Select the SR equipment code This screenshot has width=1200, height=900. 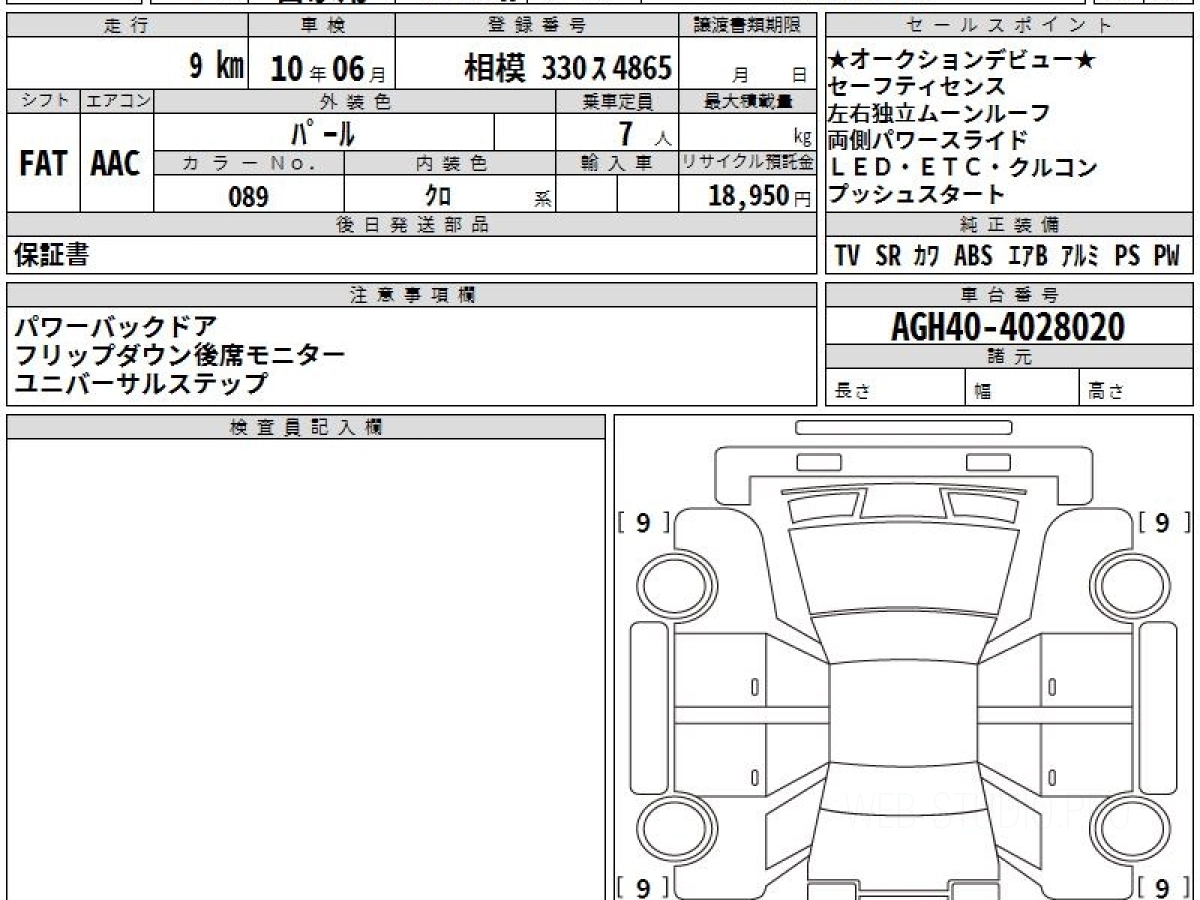coord(888,256)
